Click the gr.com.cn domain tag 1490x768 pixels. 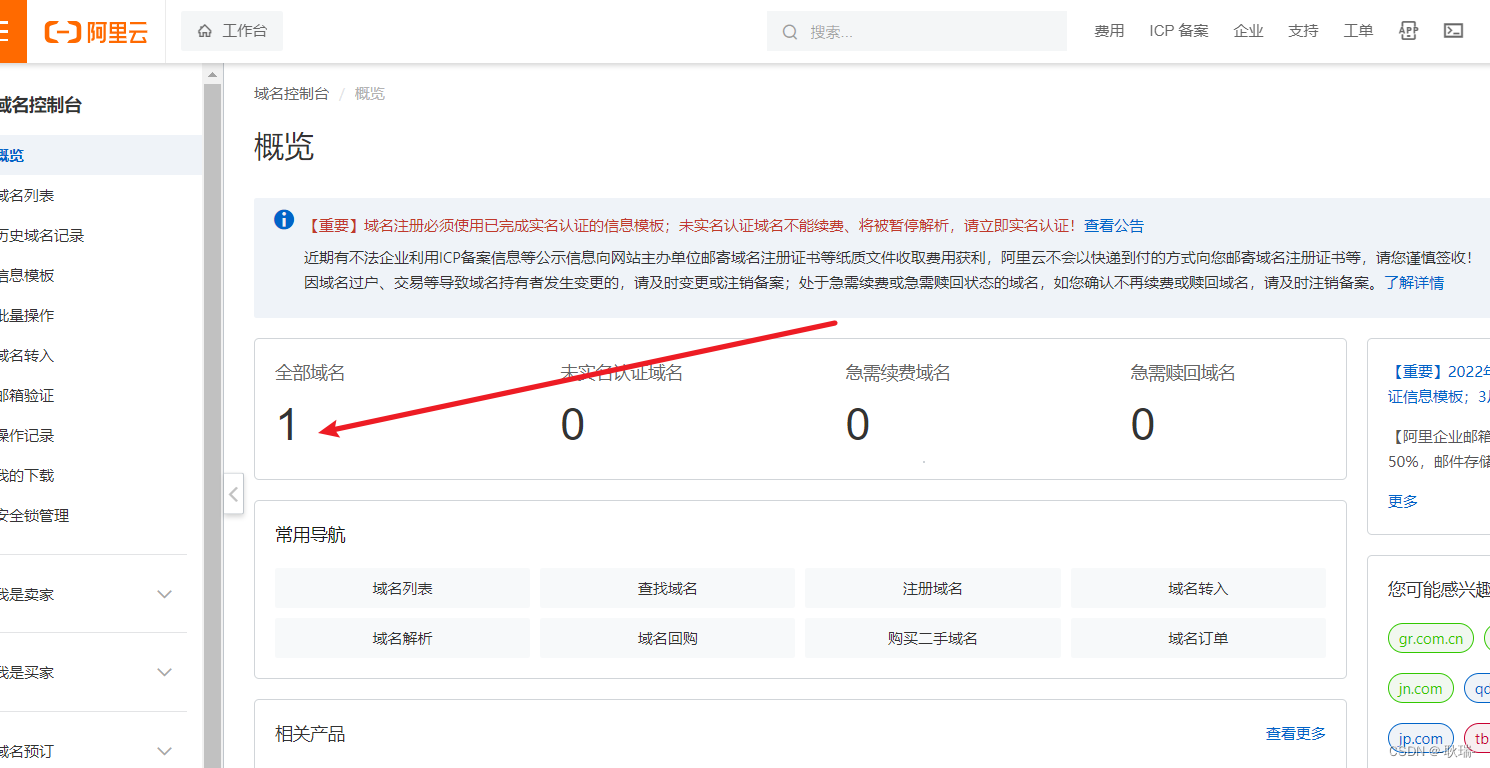pyautogui.click(x=1430, y=638)
